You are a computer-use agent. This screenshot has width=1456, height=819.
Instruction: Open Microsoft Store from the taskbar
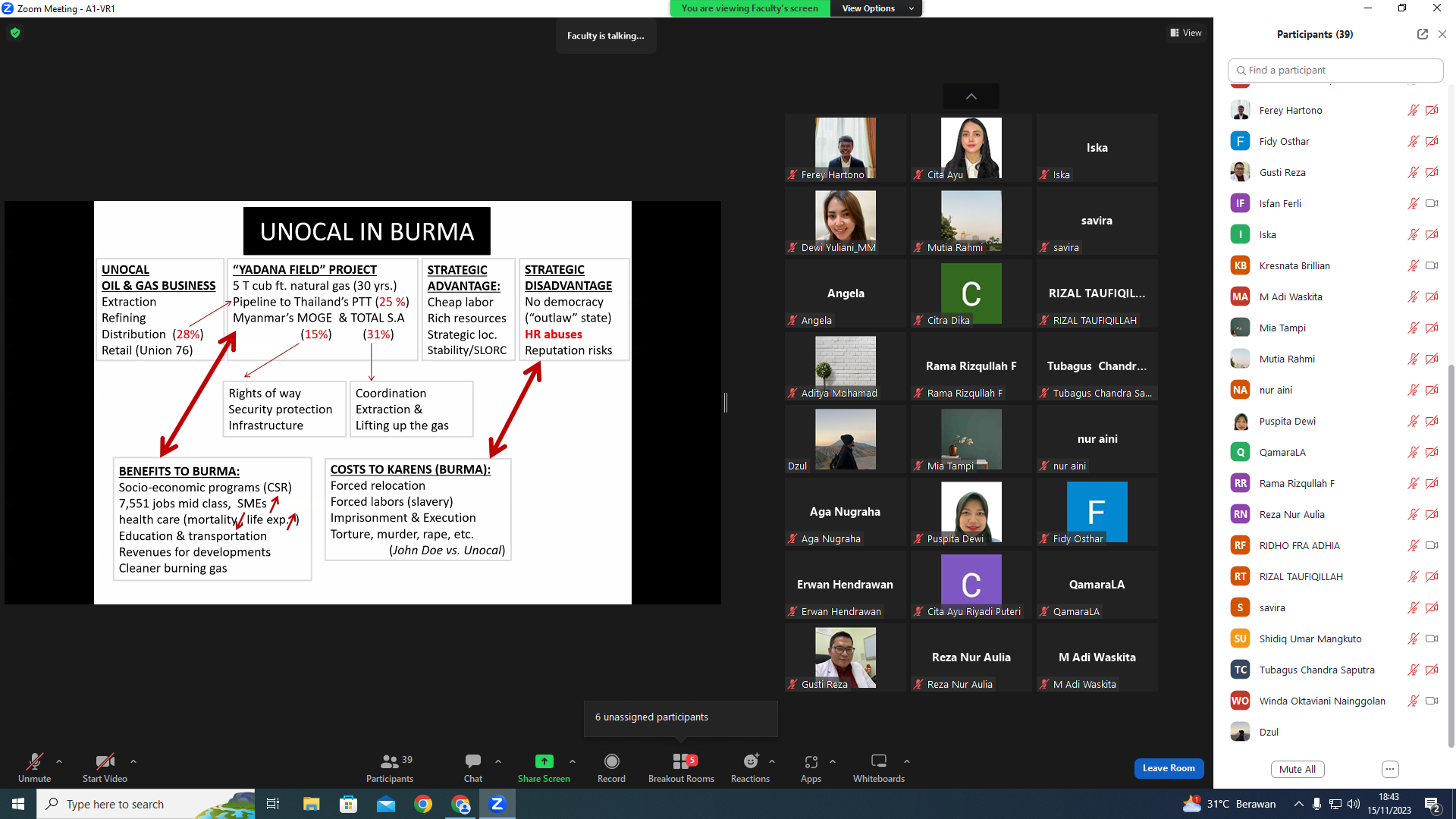[x=348, y=804]
